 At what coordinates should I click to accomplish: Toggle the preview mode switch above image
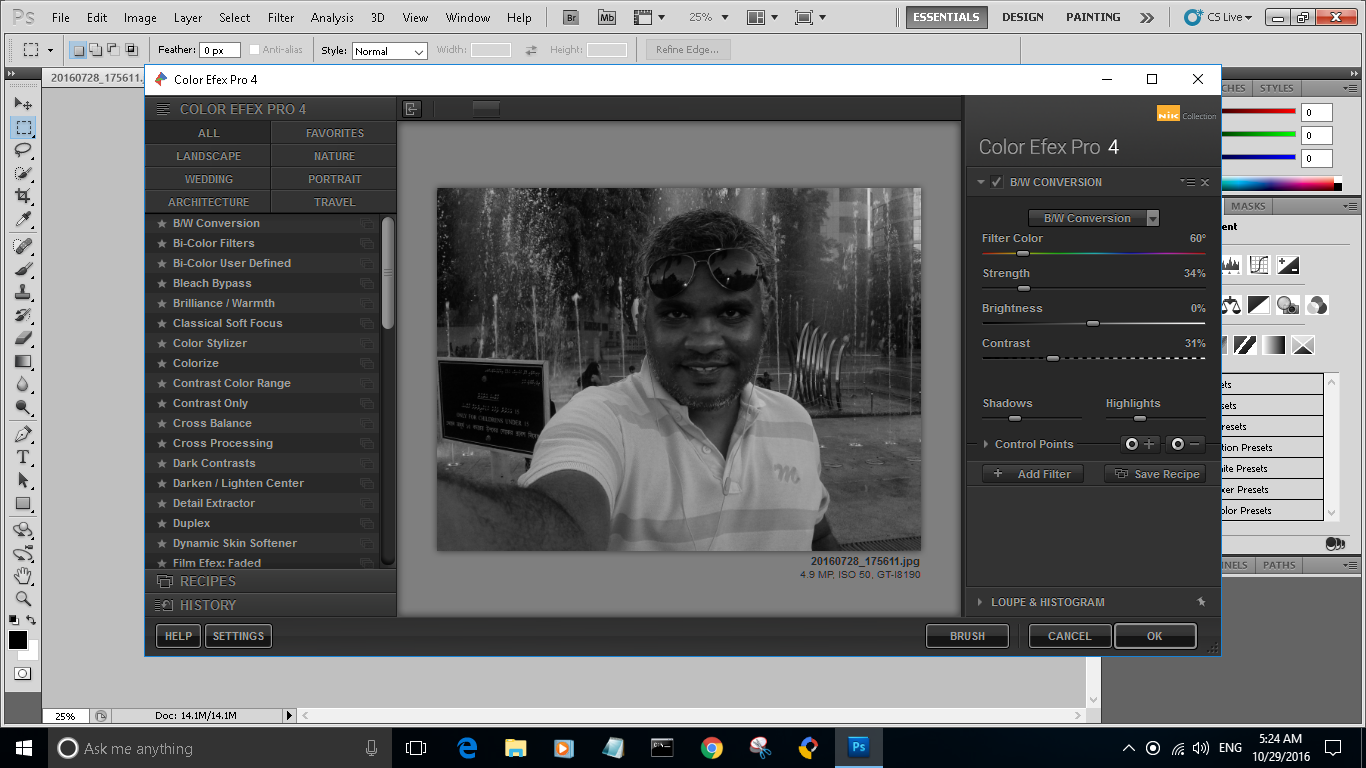[x=486, y=109]
